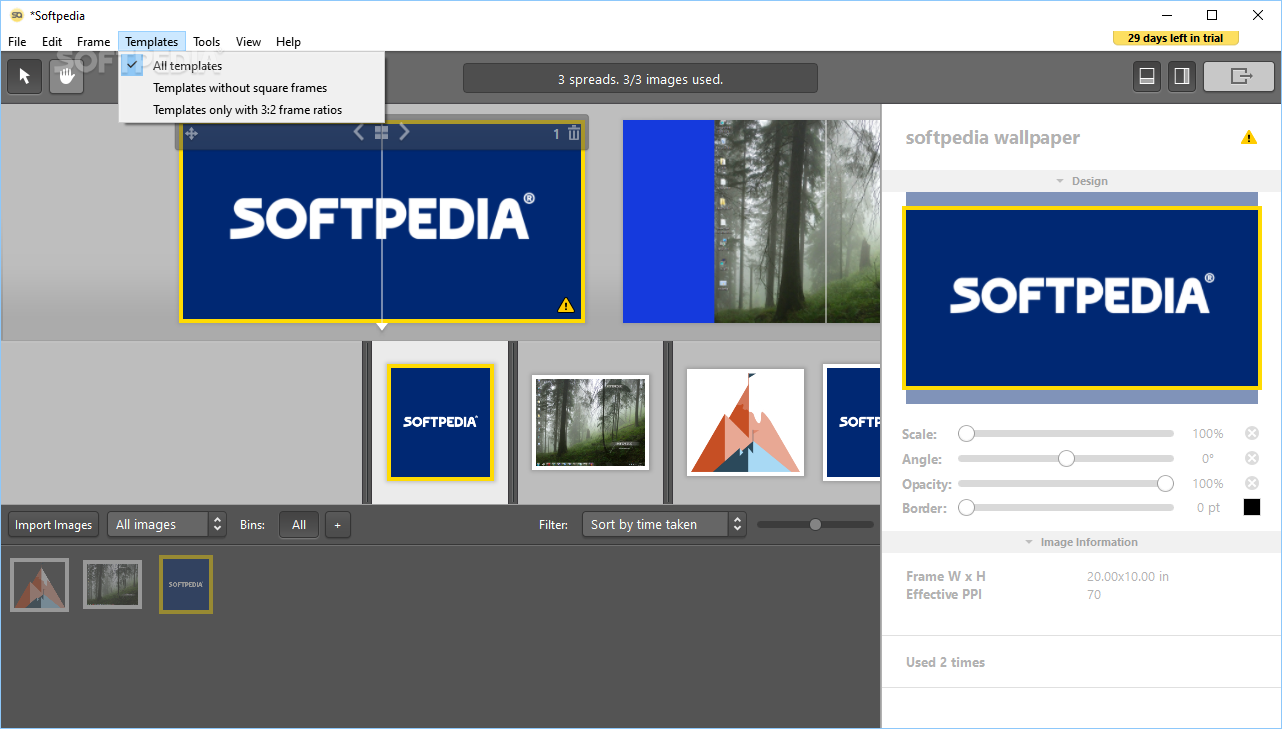The height and width of the screenshot is (729, 1282).
Task: Select the arrow pointer tool
Action: pos(25,77)
